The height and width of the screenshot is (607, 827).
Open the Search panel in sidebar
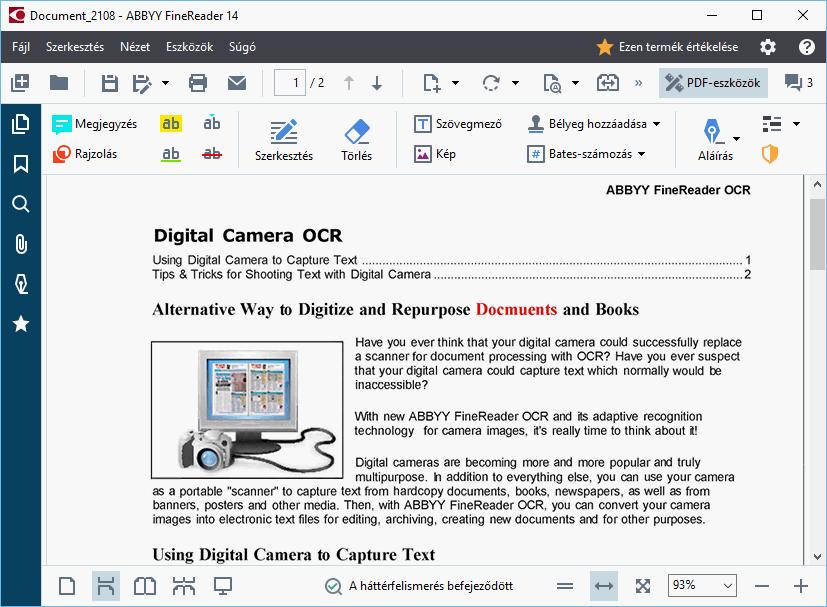click(x=21, y=204)
